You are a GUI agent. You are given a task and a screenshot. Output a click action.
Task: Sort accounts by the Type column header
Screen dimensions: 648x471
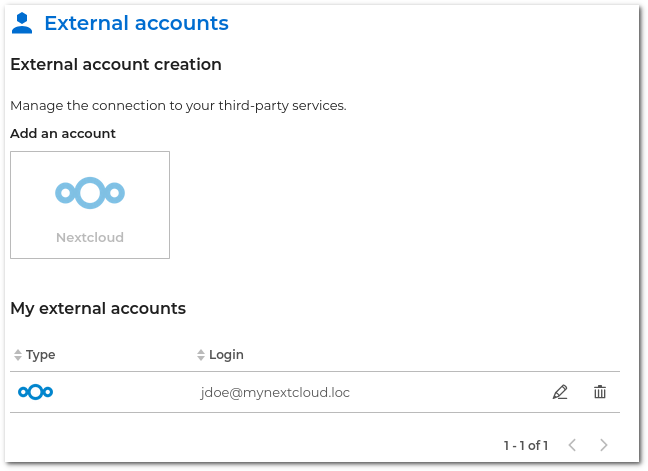pyautogui.click(x=41, y=355)
